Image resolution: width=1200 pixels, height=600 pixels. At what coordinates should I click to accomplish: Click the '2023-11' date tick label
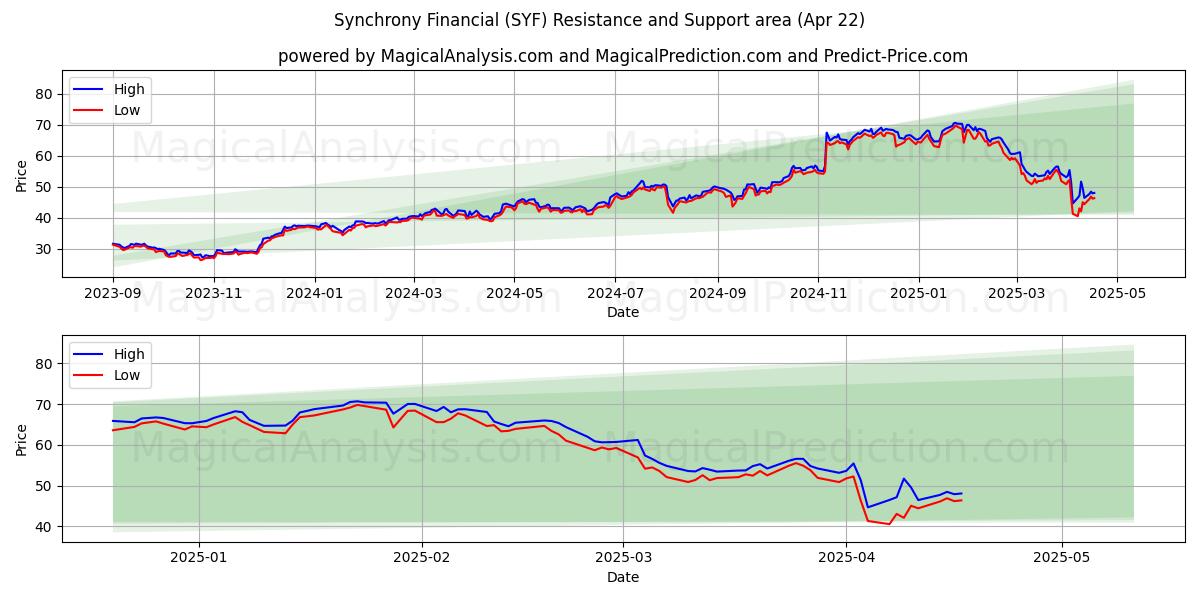point(215,293)
